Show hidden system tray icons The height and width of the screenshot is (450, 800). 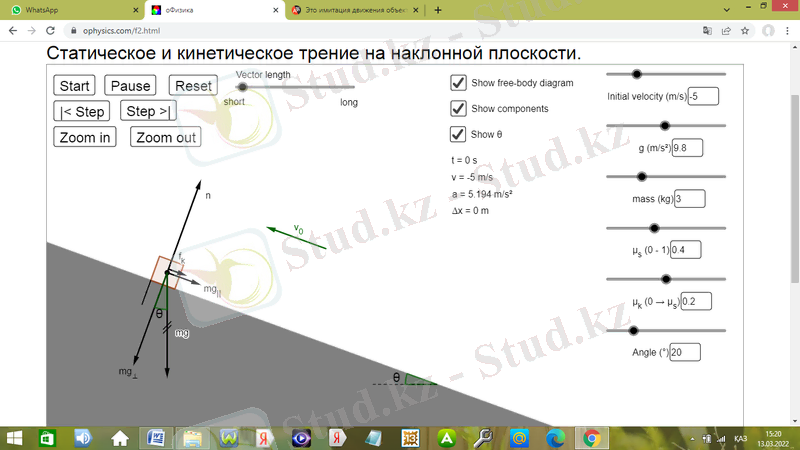pos(692,439)
